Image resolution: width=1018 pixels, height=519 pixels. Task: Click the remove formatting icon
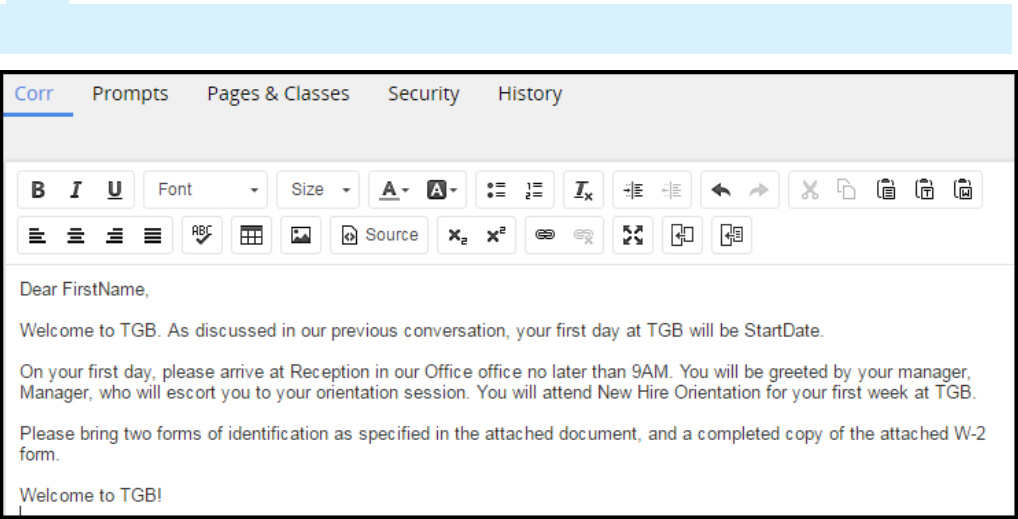pos(582,189)
